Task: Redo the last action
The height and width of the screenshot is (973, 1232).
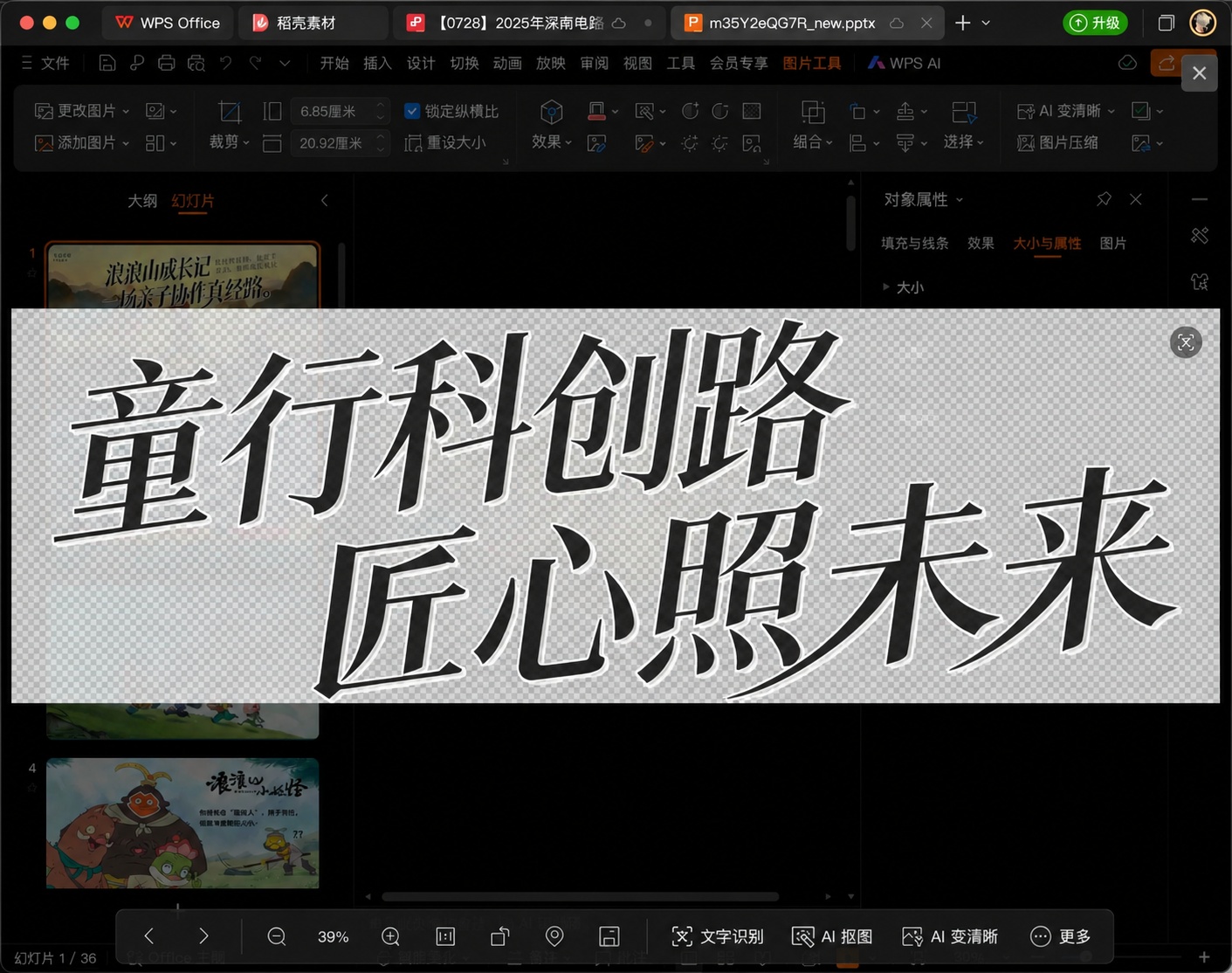Action: [256, 63]
